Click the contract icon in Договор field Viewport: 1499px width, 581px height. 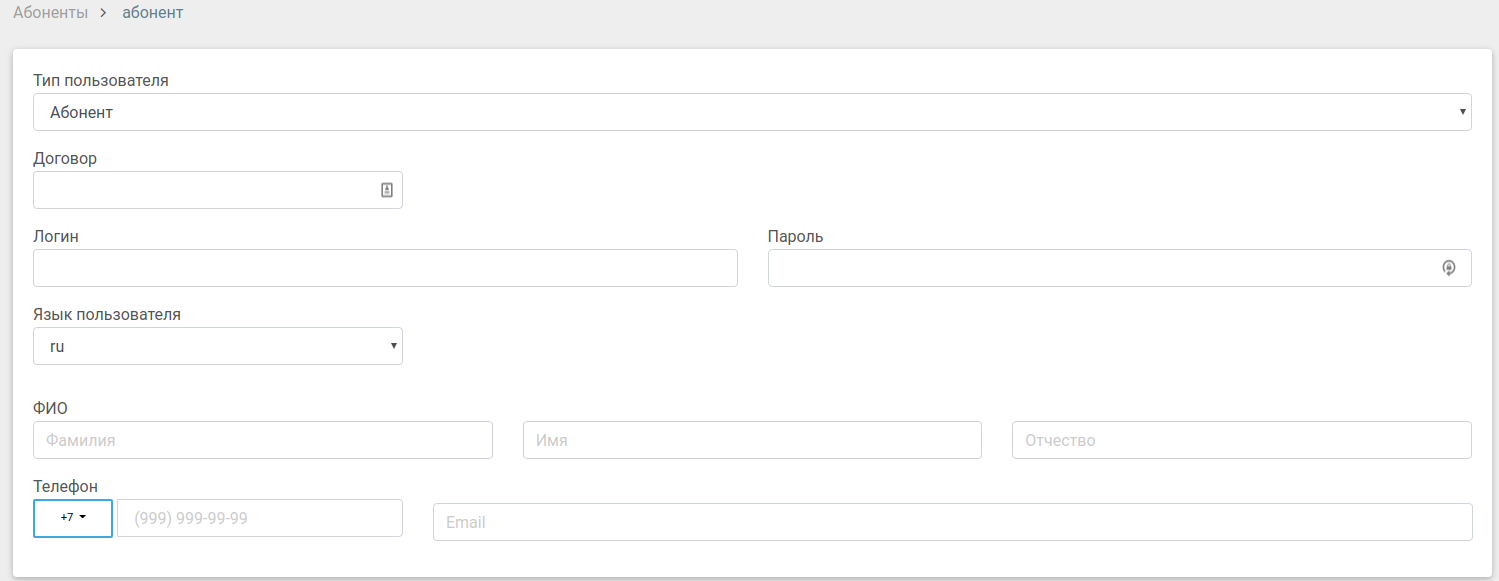(x=387, y=190)
